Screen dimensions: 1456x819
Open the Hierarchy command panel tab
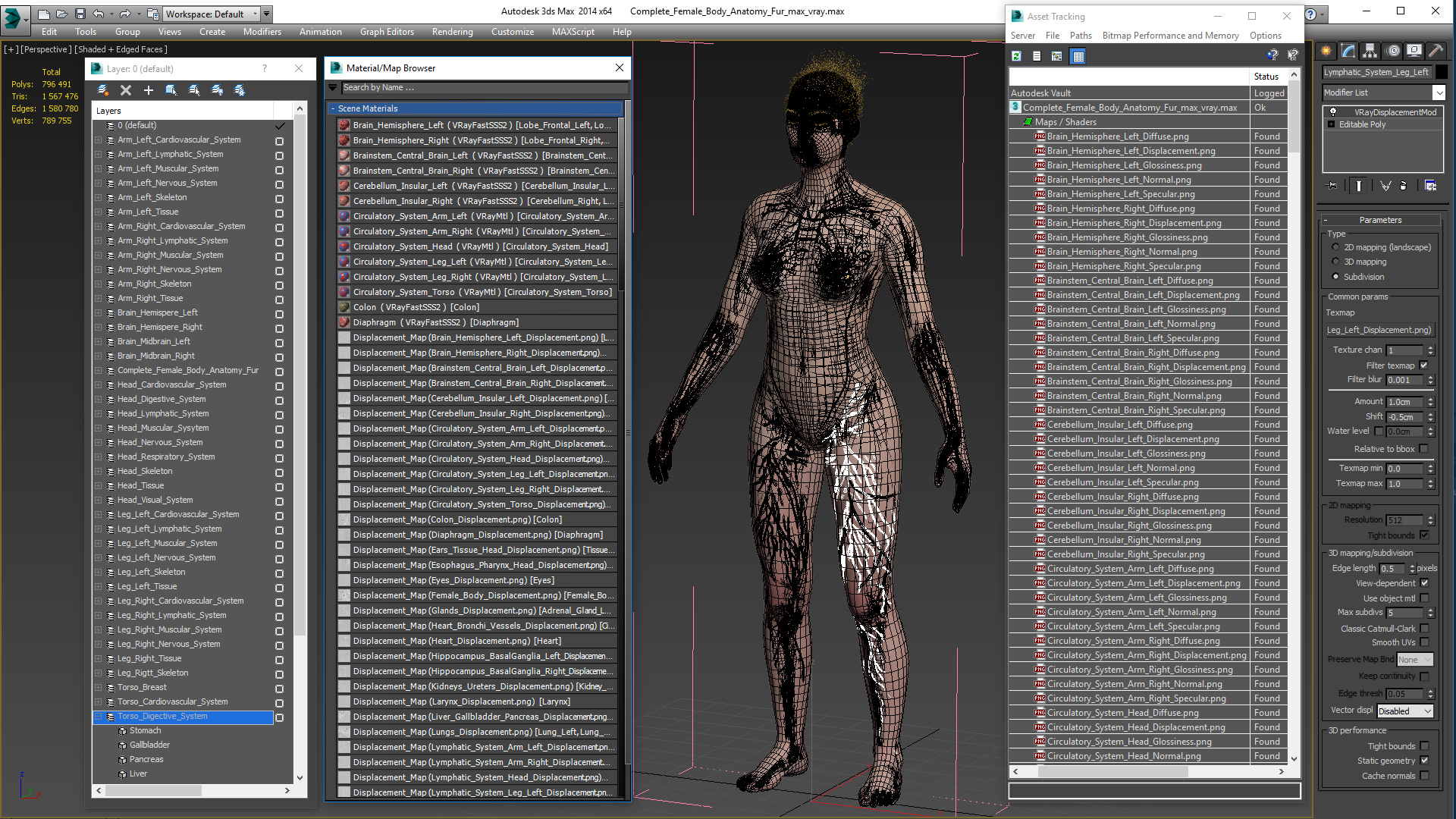[1370, 51]
